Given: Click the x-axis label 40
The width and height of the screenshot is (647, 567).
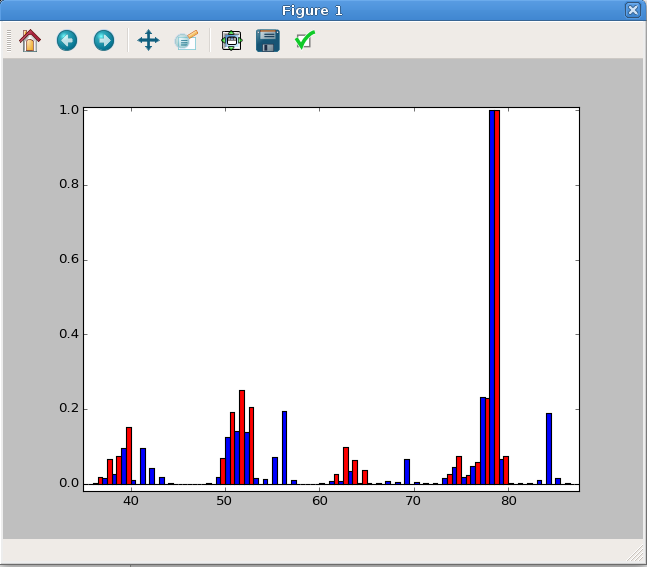Looking at the screenshot, I should [x=131, y=501].
